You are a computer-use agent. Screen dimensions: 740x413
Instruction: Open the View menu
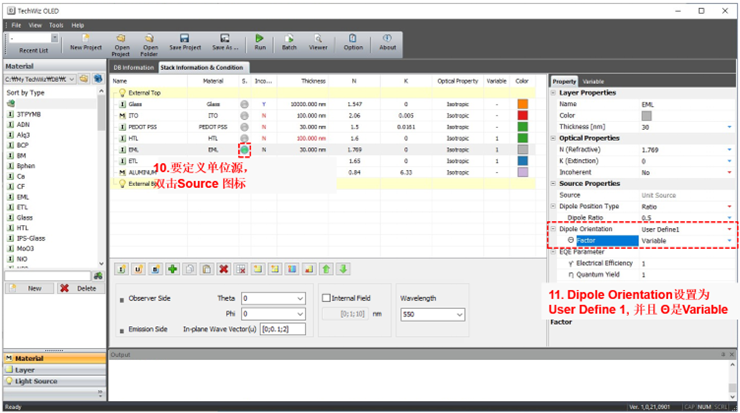coord(35,25)
